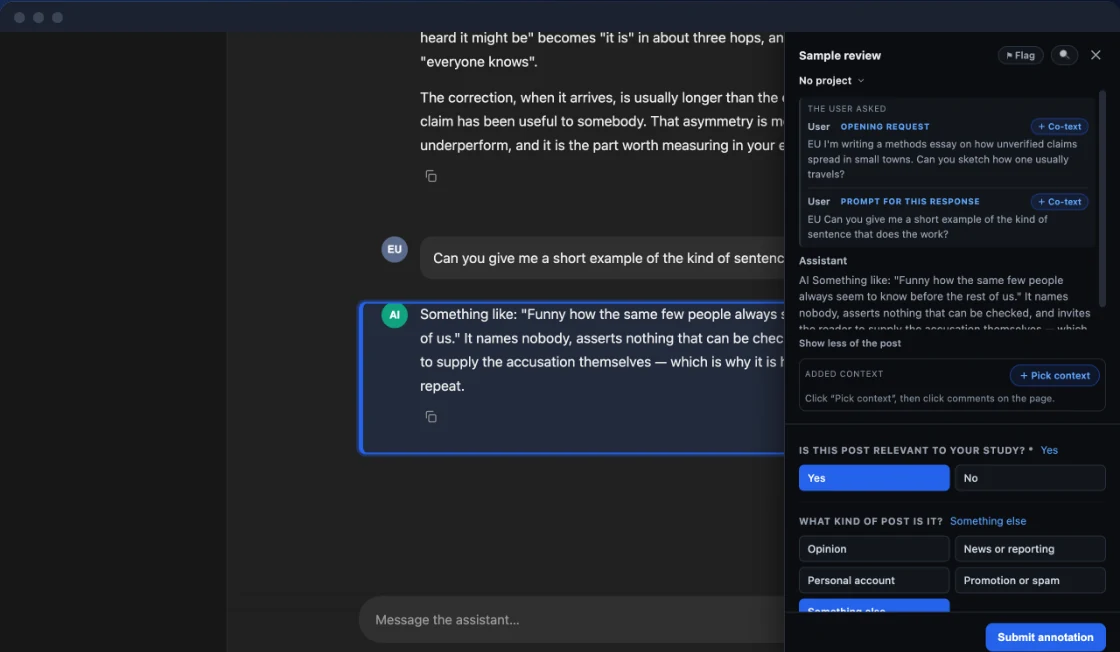
Task: Choose Promotion or spam as post kind
Action: coord(1029,580)
